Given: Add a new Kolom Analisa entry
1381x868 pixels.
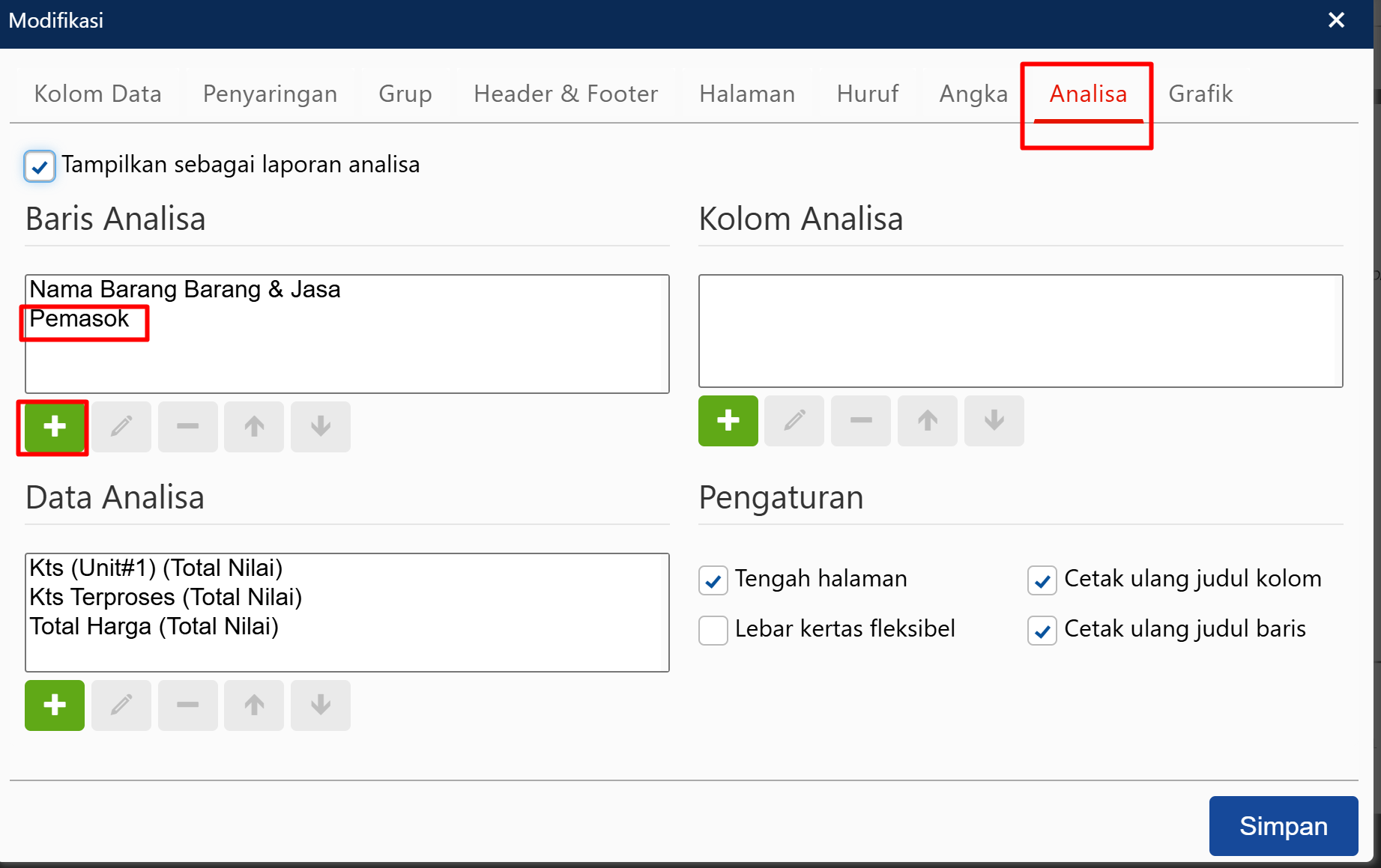Looking at the screenshot, I should pos(728,421).
